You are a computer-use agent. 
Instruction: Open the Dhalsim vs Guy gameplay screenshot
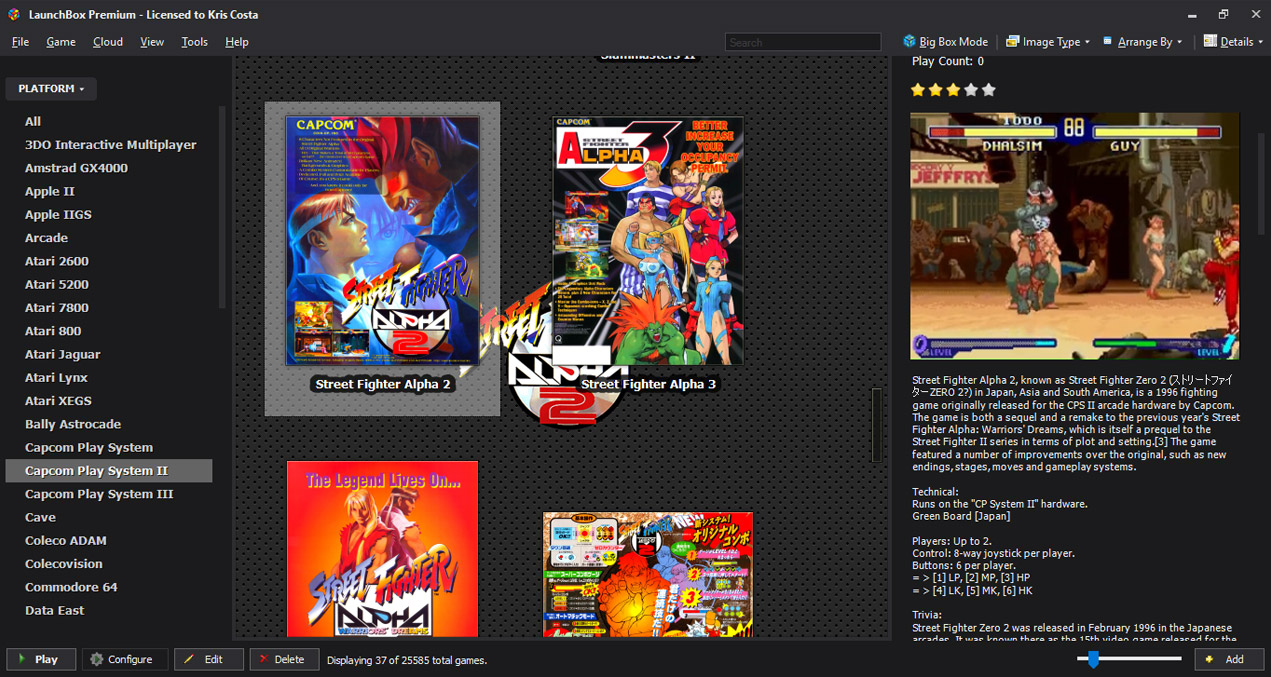[1075, 236]
